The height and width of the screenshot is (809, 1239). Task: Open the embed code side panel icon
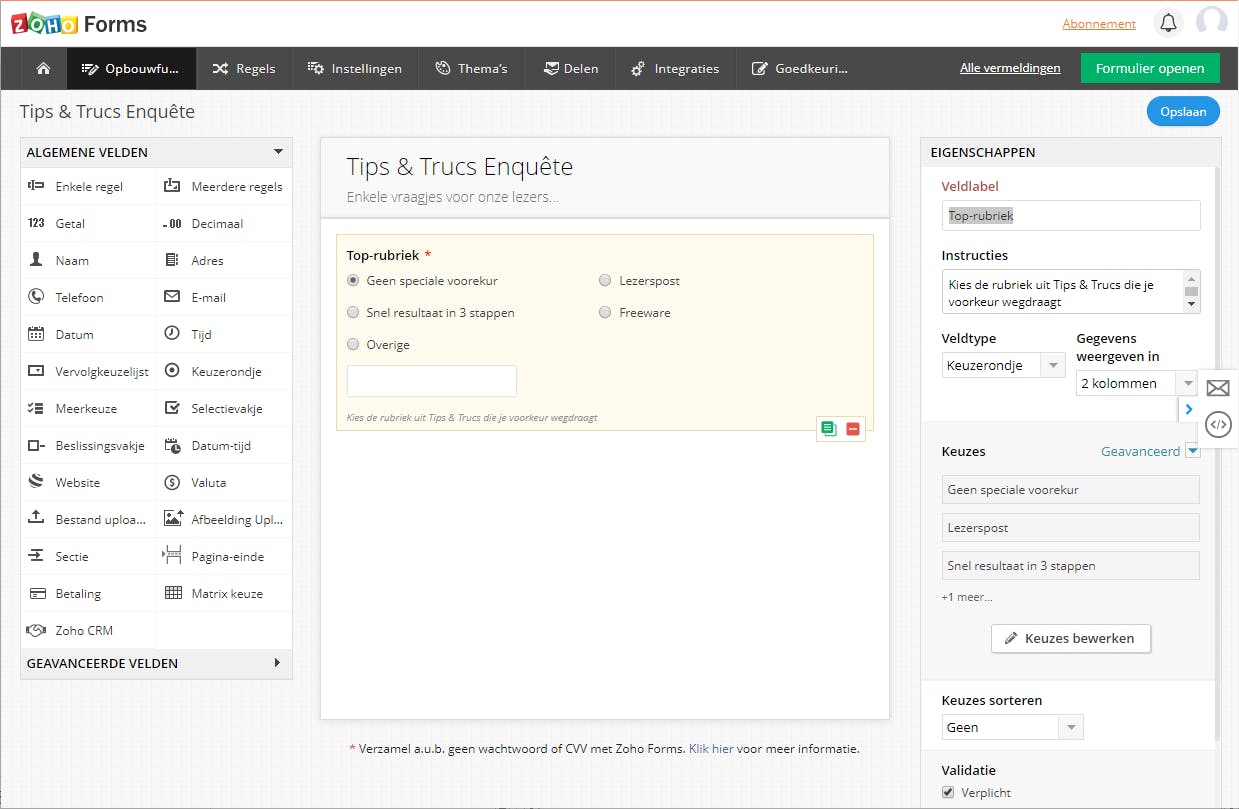(1218, 425)
